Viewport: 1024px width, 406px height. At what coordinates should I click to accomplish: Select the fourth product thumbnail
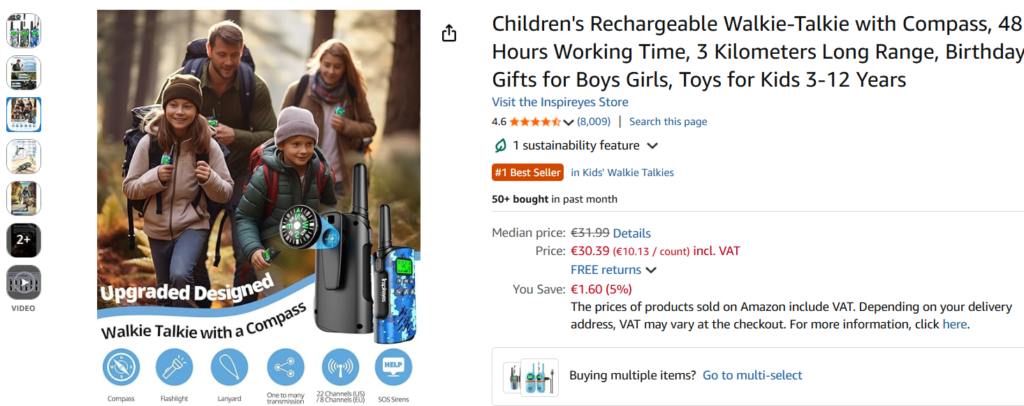point(24,156)
